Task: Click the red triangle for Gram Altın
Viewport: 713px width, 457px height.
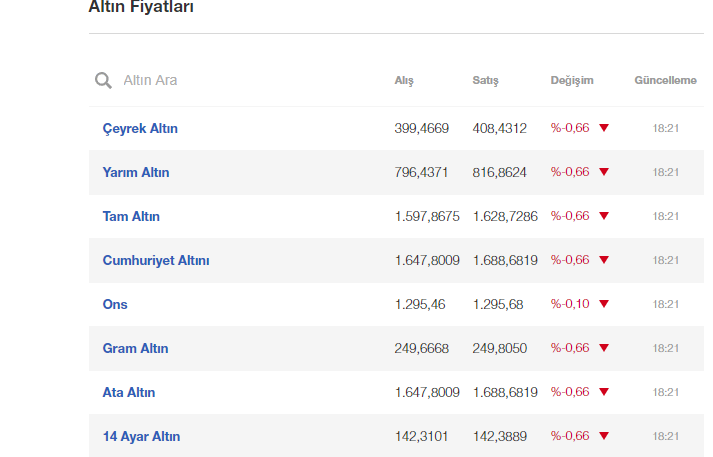Action: click(604, 348)
